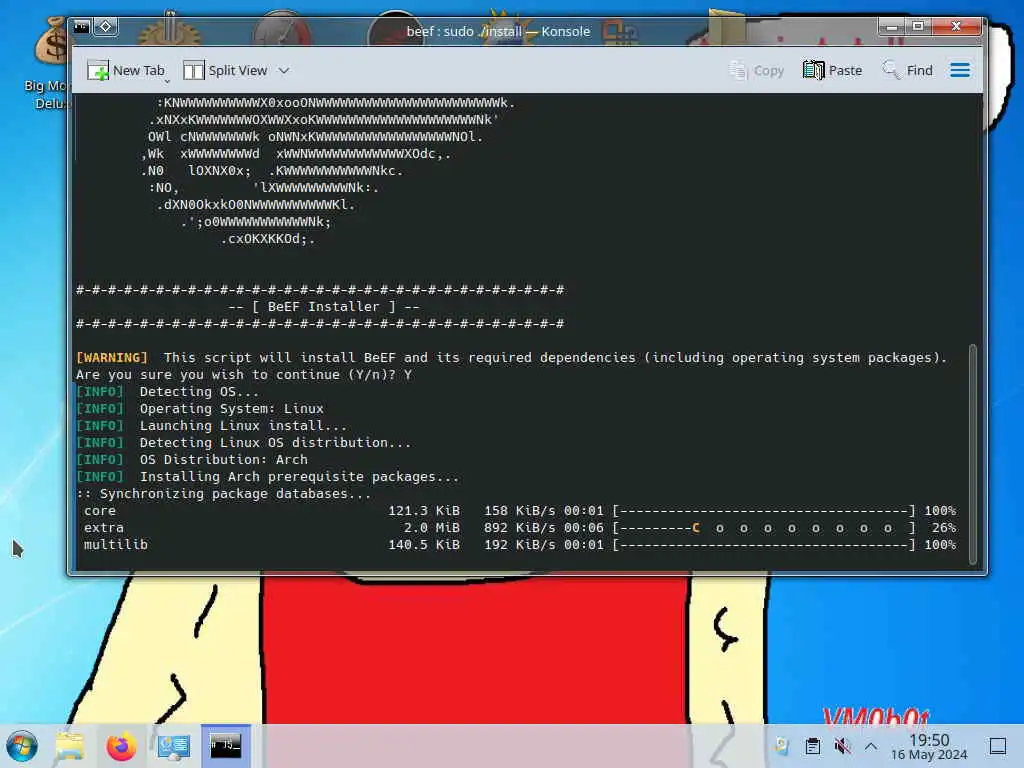Expand the Split View chevron
The width and height of the screenshot is (1024, 768).
pos(284,70)
